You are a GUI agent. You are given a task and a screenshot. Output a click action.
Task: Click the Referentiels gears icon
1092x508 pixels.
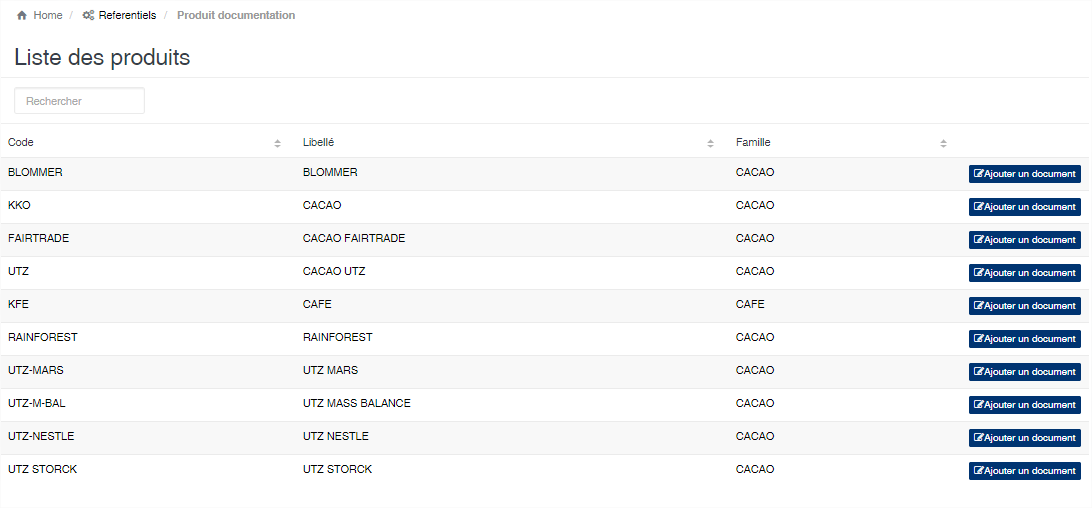[88, 15]
